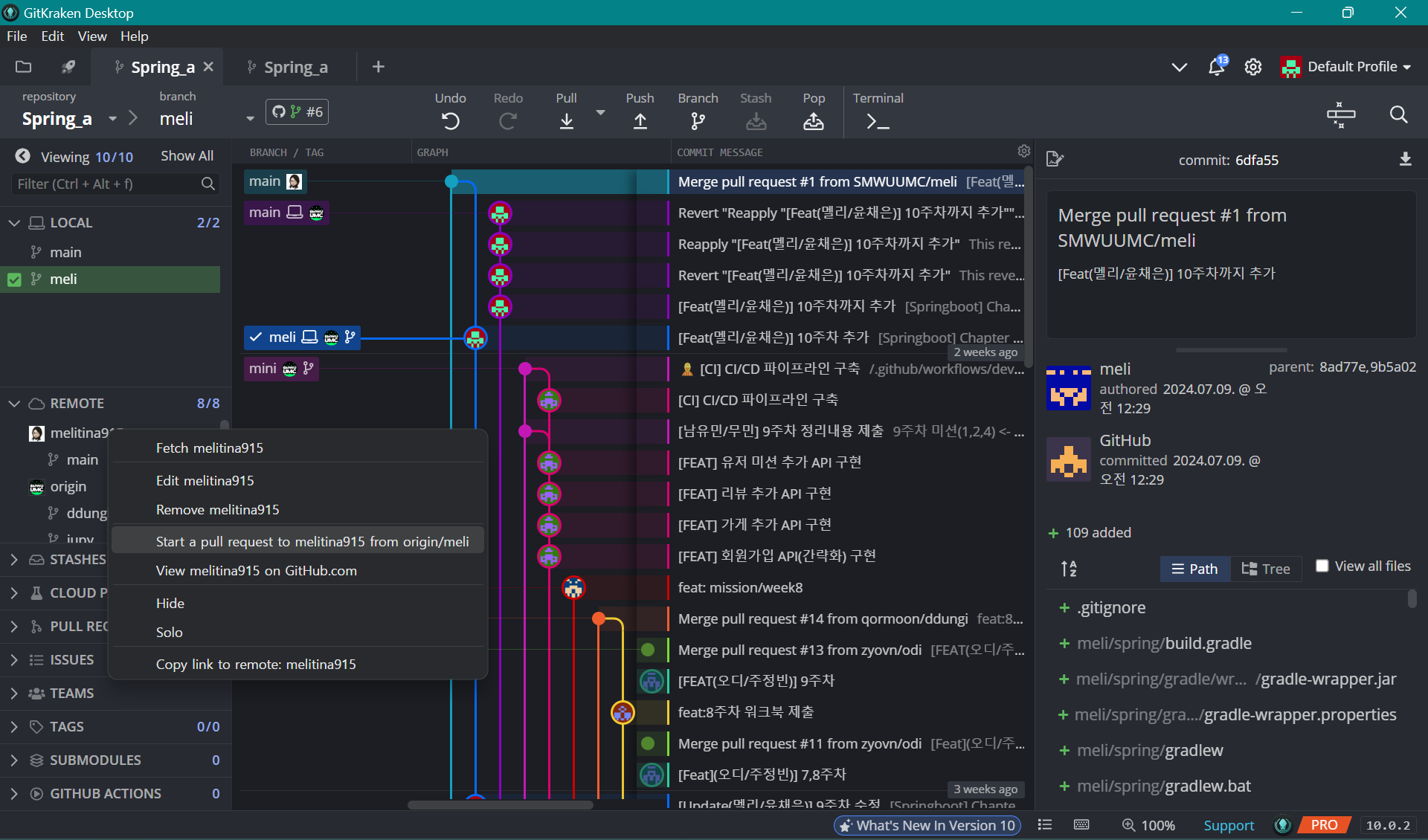Click the Show All link
1428x840 pixels.
tap(187, 155)
